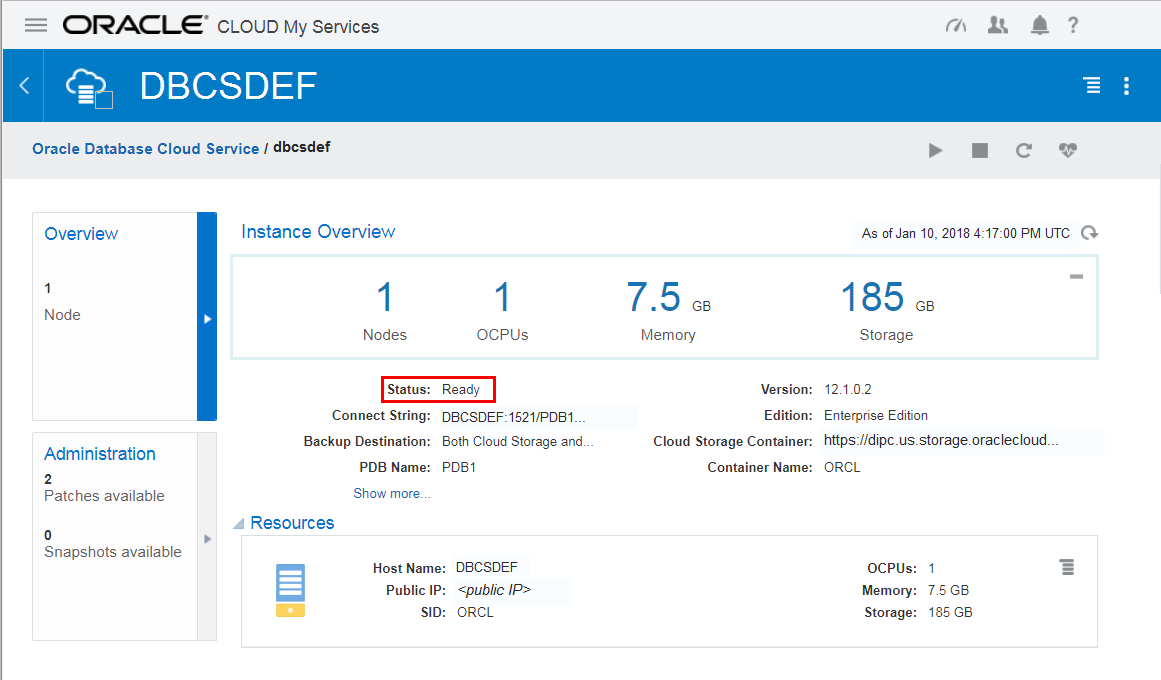This screenshot has height=680, width=1161.
Task: Click the ORACLE logo
Action: pyautogui.click(x=135, y=24)
